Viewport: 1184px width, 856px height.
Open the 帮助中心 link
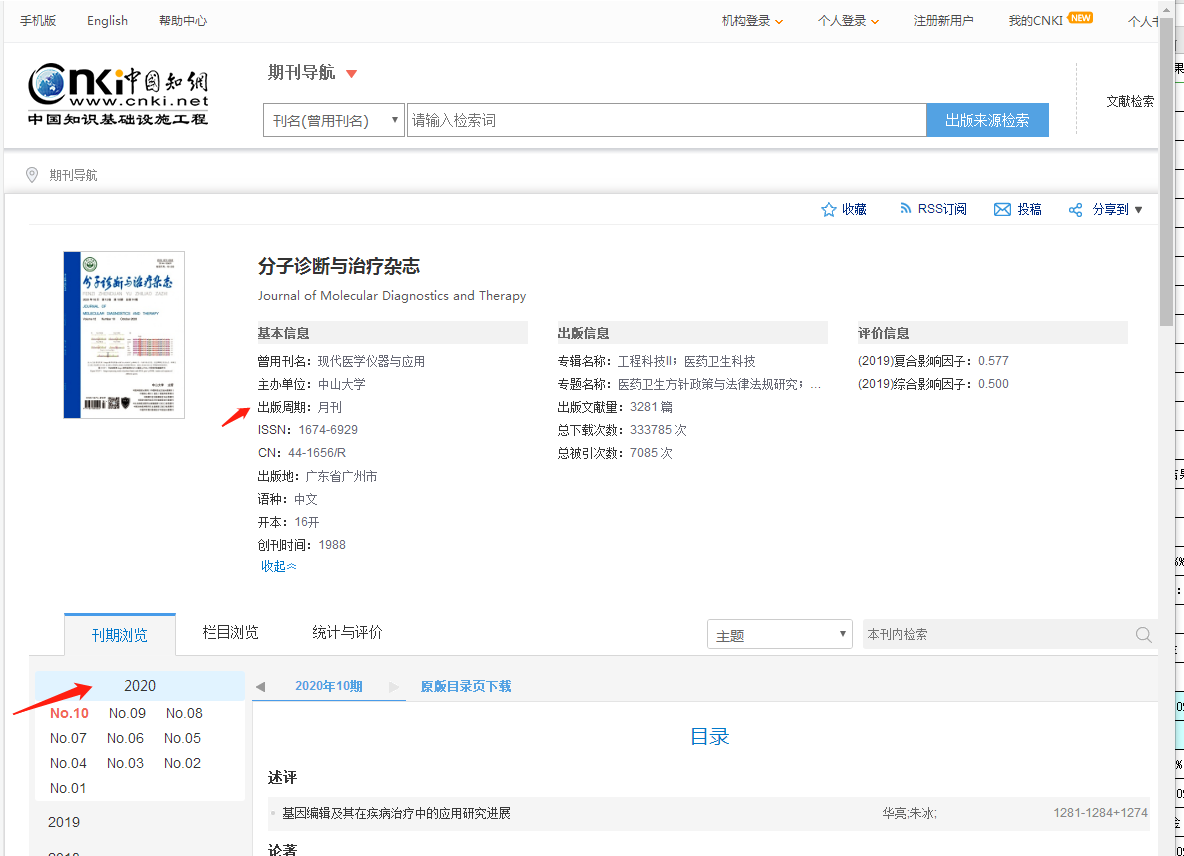point(183,21)
